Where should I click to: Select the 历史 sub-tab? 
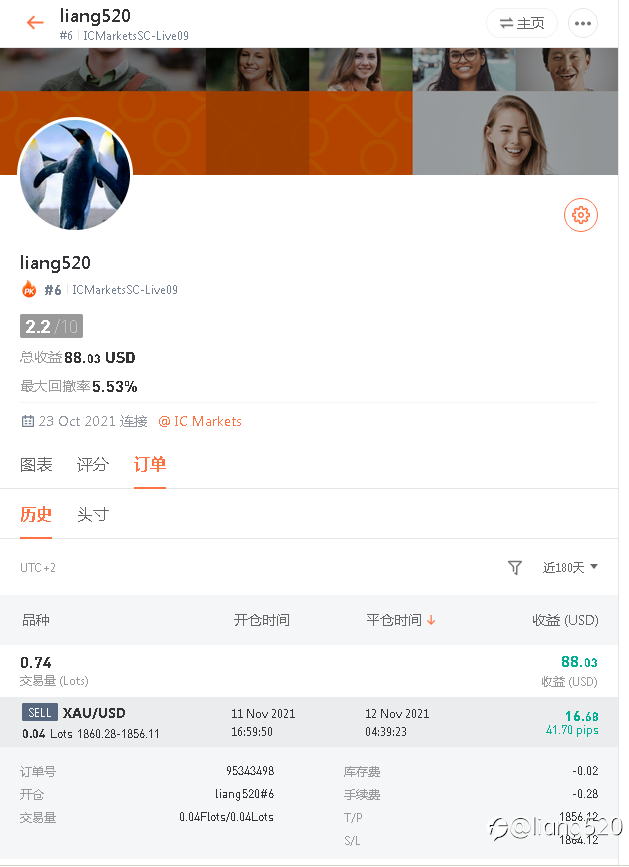click(36, 514)
